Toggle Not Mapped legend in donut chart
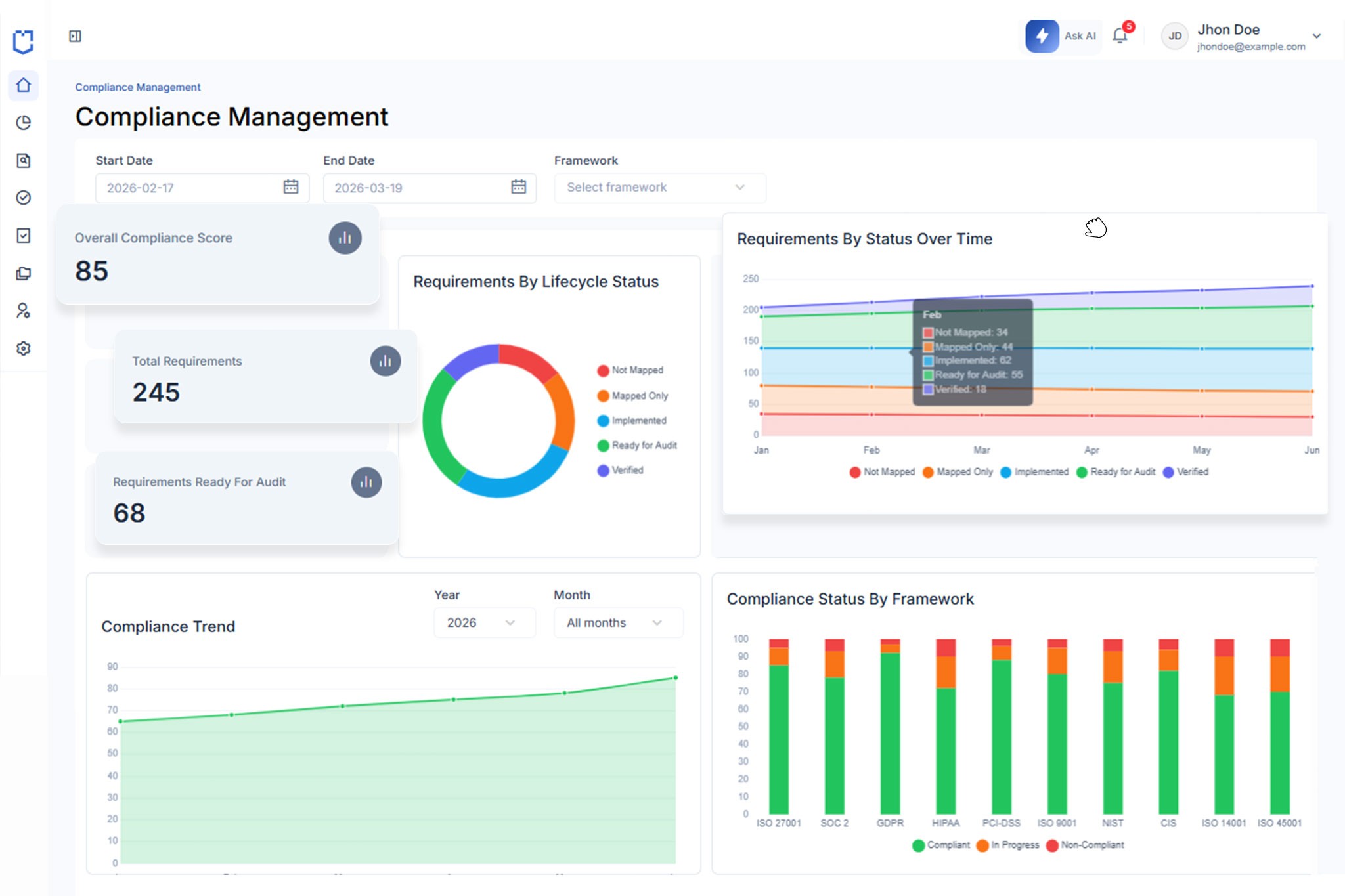This screenshot has height=896, width=1345. pos(630,370)
